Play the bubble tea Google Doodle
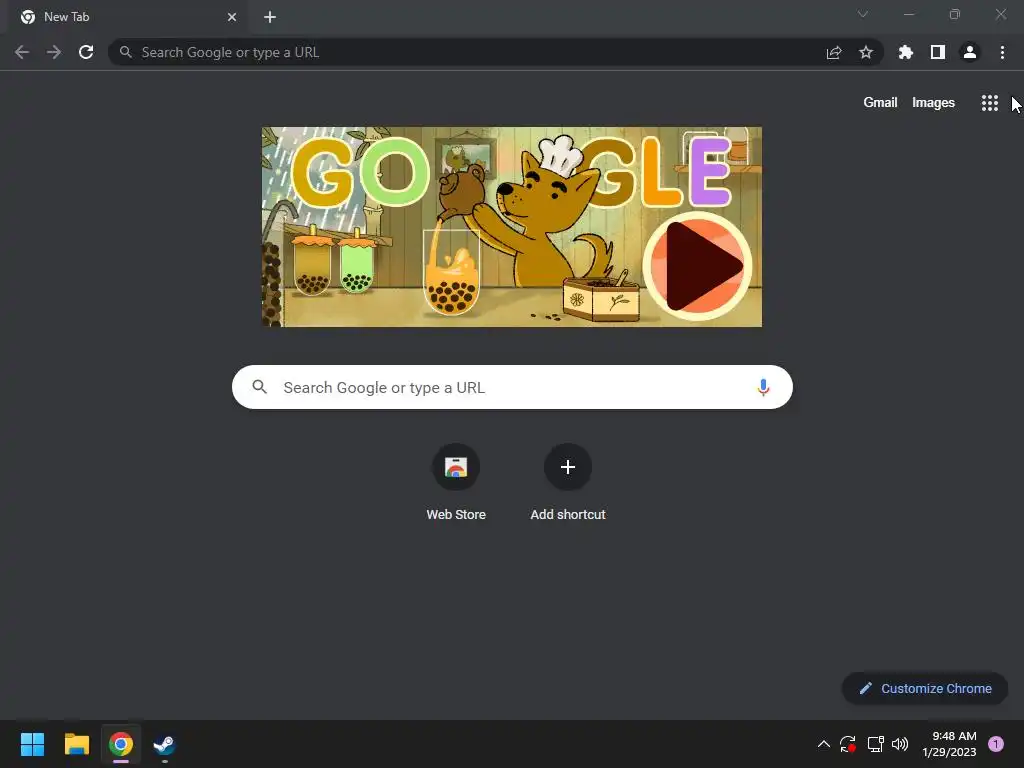Viewport: 1024px width, 768px height. (697, 266)
